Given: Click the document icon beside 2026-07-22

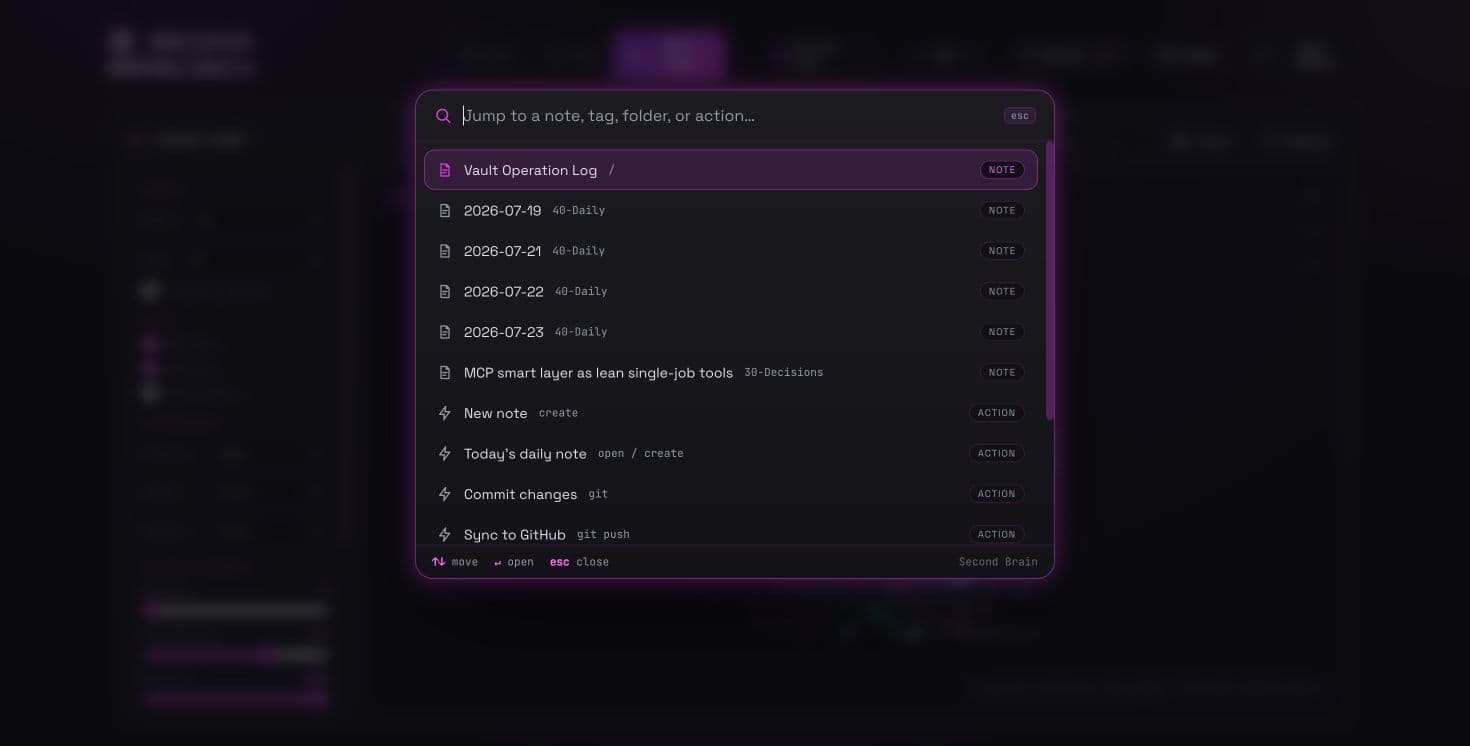Looking at the screenshot, I should [445, 291].
